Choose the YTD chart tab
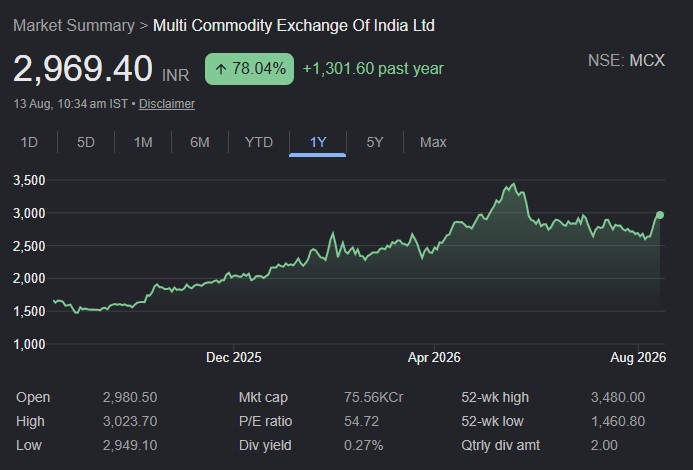This screenshot has height=470, width=693. (x=259, y=142)
